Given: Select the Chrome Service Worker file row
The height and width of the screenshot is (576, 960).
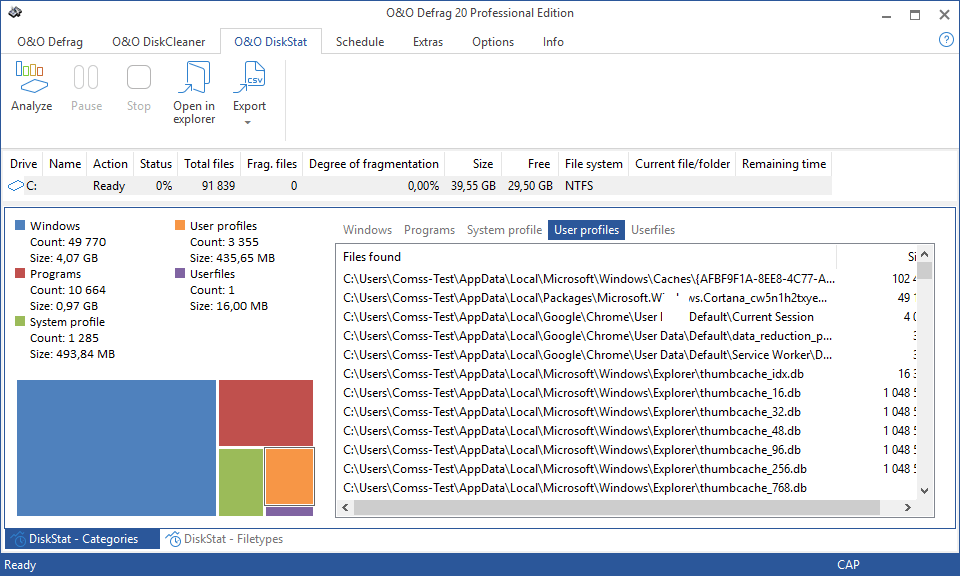Looking at the screenshot, I should coord(627,355).
